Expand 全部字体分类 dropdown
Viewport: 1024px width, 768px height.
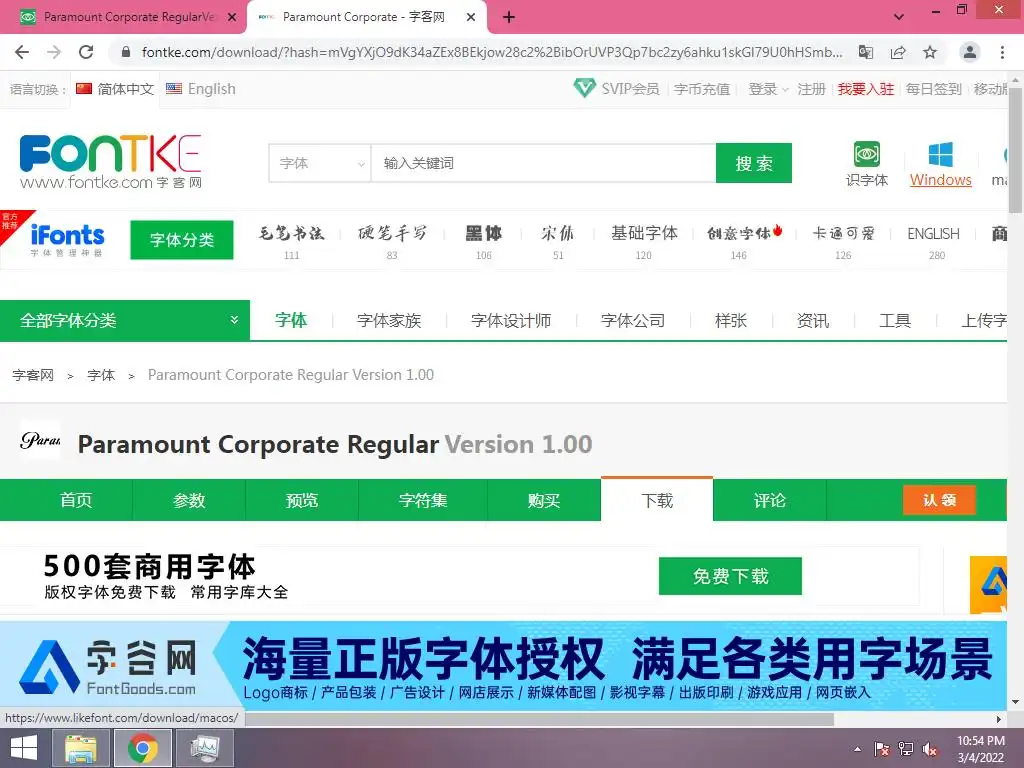click(125, 320)
